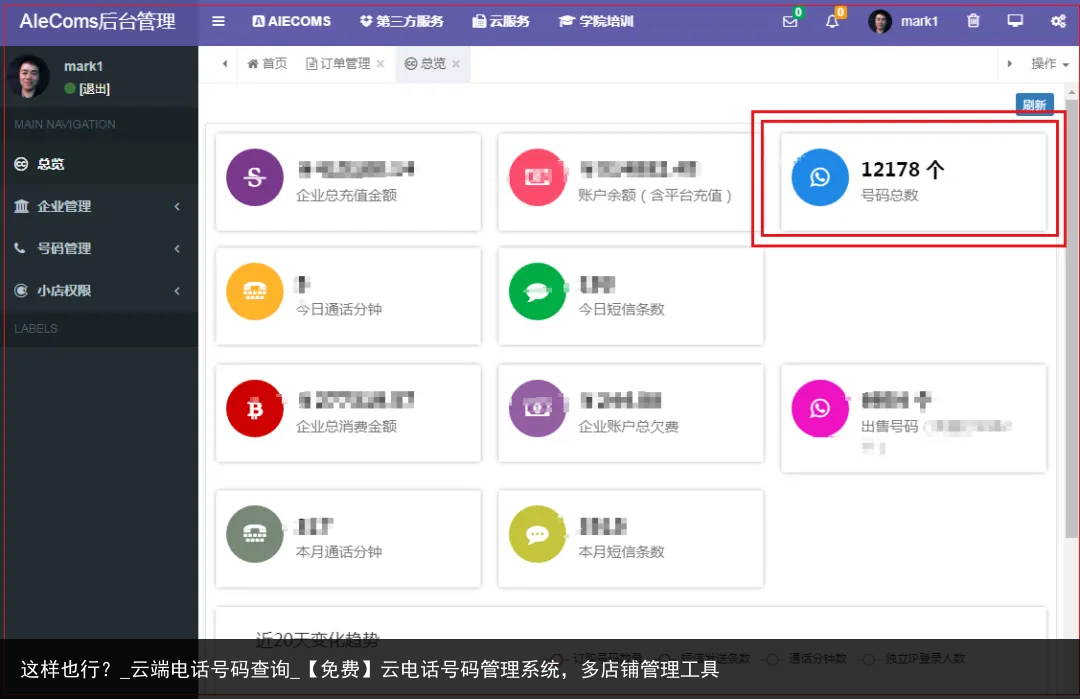Image resolution: width=1080 pixels, height=699 pixels.
Task: Click the olive 本月短信条数 chat icon
Action: tap(537, 534)
